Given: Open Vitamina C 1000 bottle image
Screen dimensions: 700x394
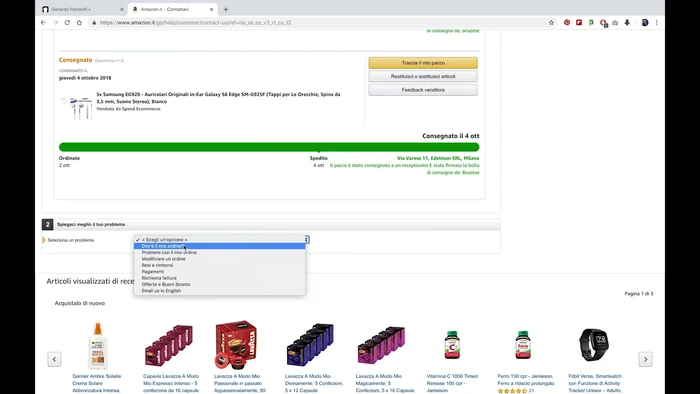Looking at the screenshot, I should point(452,344).
